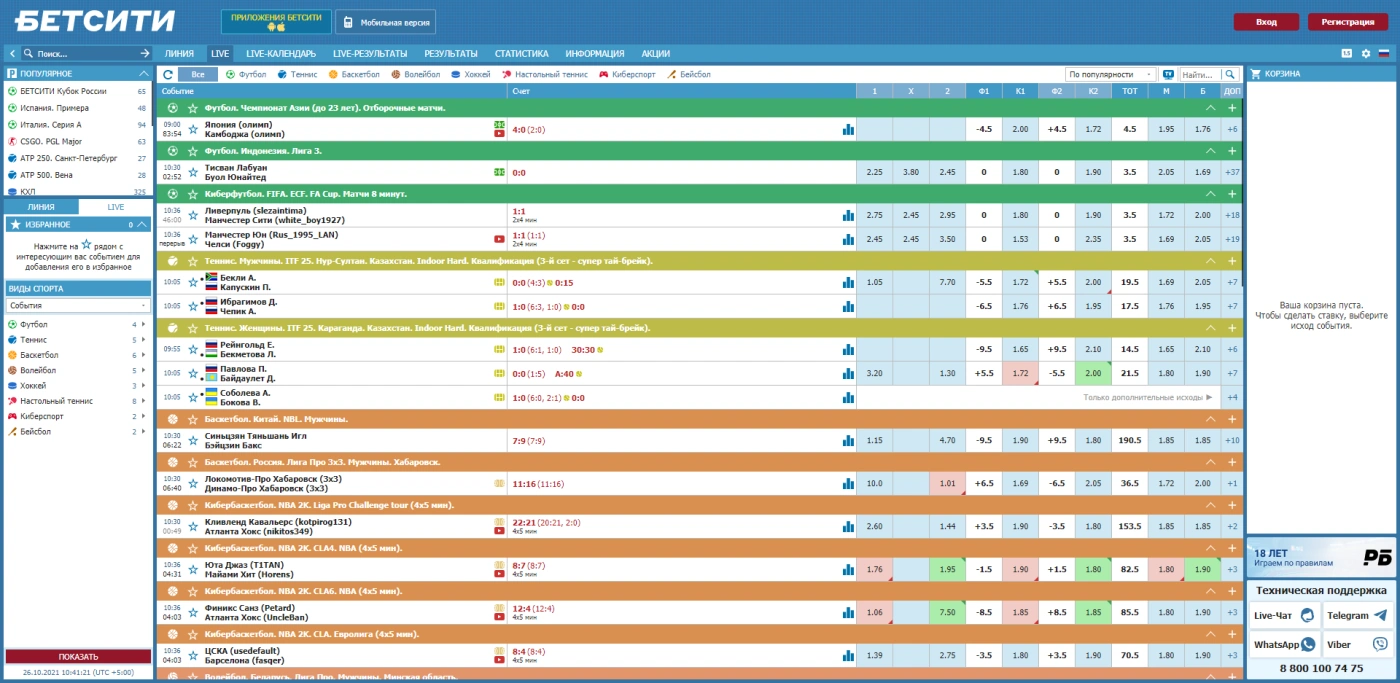Open stats chart for Павлова П. match
The image size is (1400, 683).
(x=848, y=373)
